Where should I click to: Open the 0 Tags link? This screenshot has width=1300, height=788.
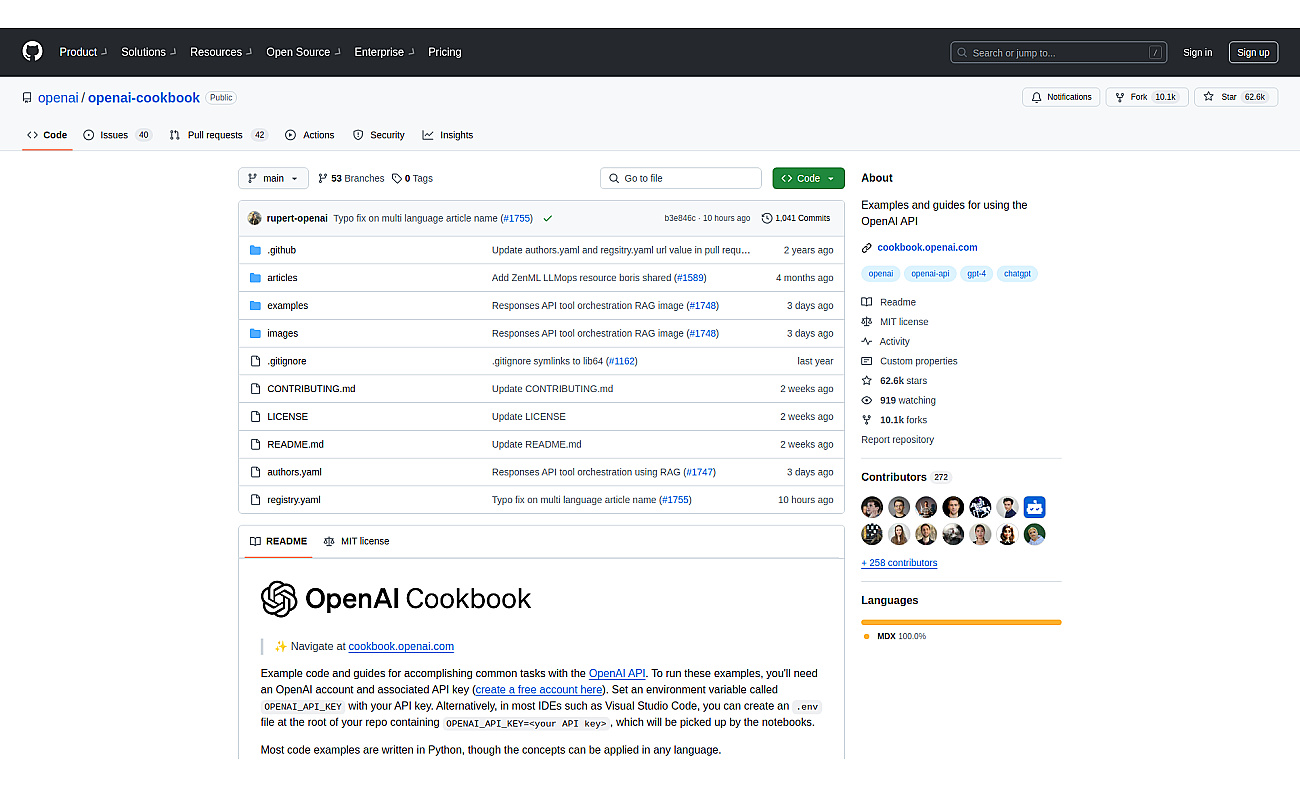pos(412,178)
